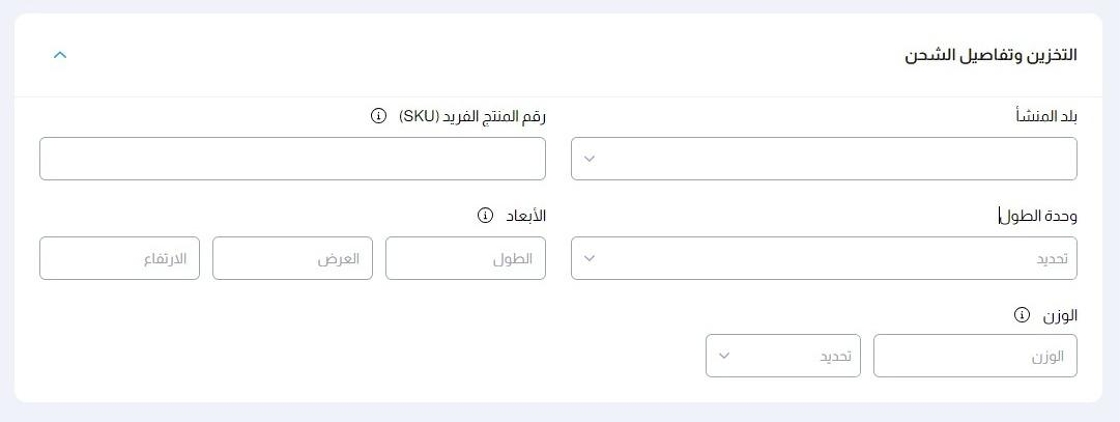Open the وحدة الطول dropdown

(x=823, y=258)
